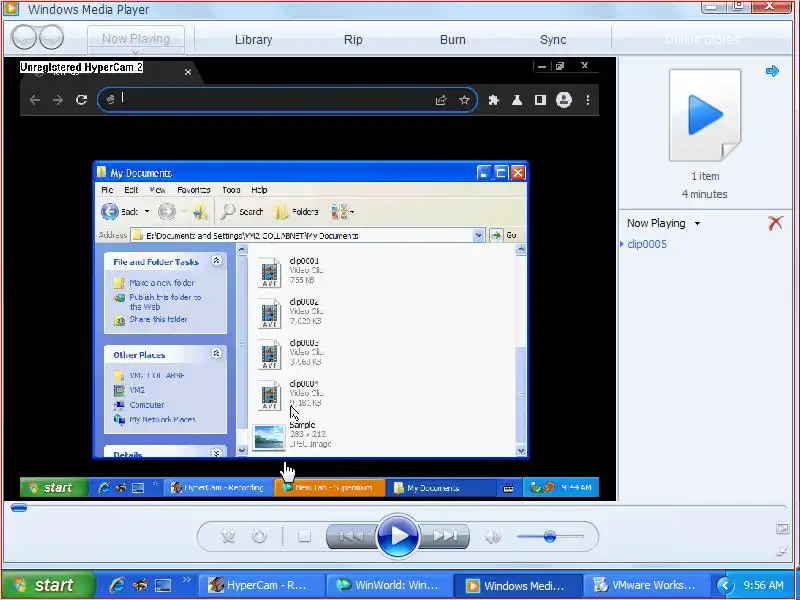
Task: Collapse the Other Places section
Action: point(216,353)
